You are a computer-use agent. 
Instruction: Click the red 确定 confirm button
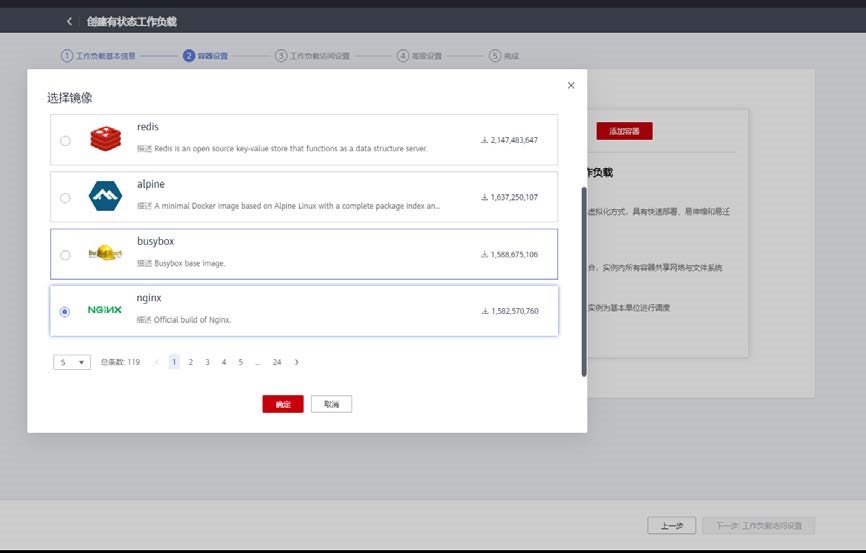(283, 404)
